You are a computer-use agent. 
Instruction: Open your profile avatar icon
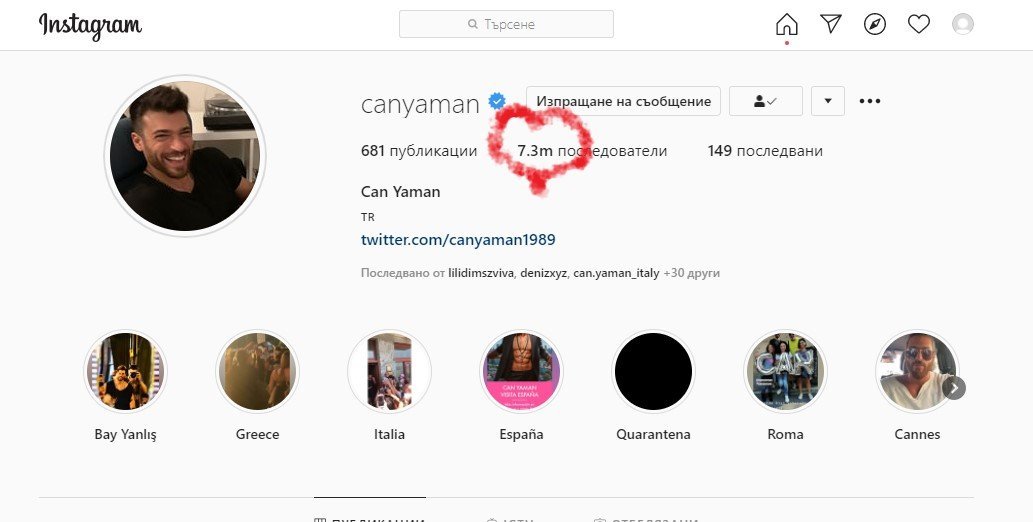(963, 24)
